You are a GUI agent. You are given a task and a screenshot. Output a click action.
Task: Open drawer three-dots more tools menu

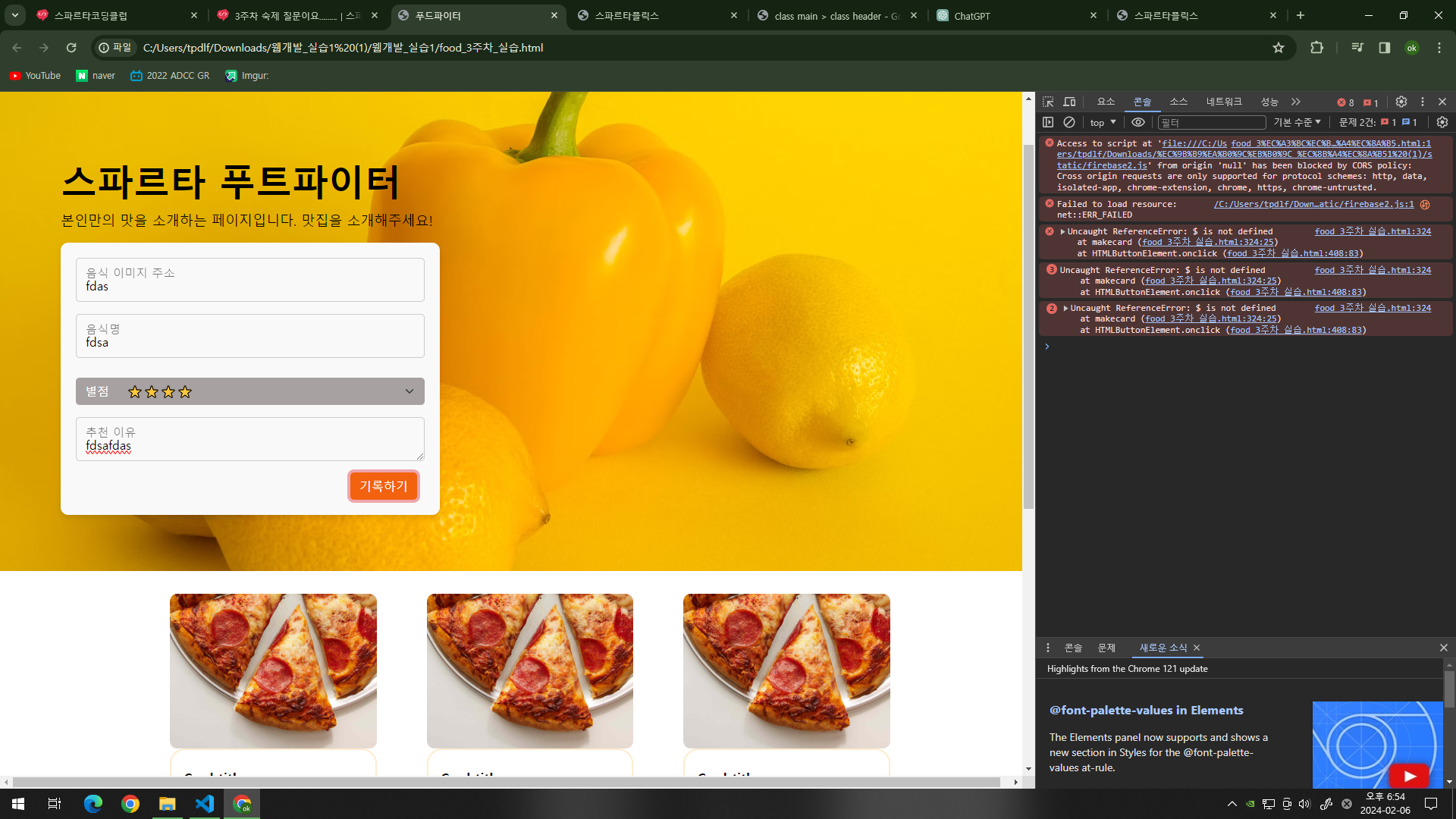tap(1048, 648)
